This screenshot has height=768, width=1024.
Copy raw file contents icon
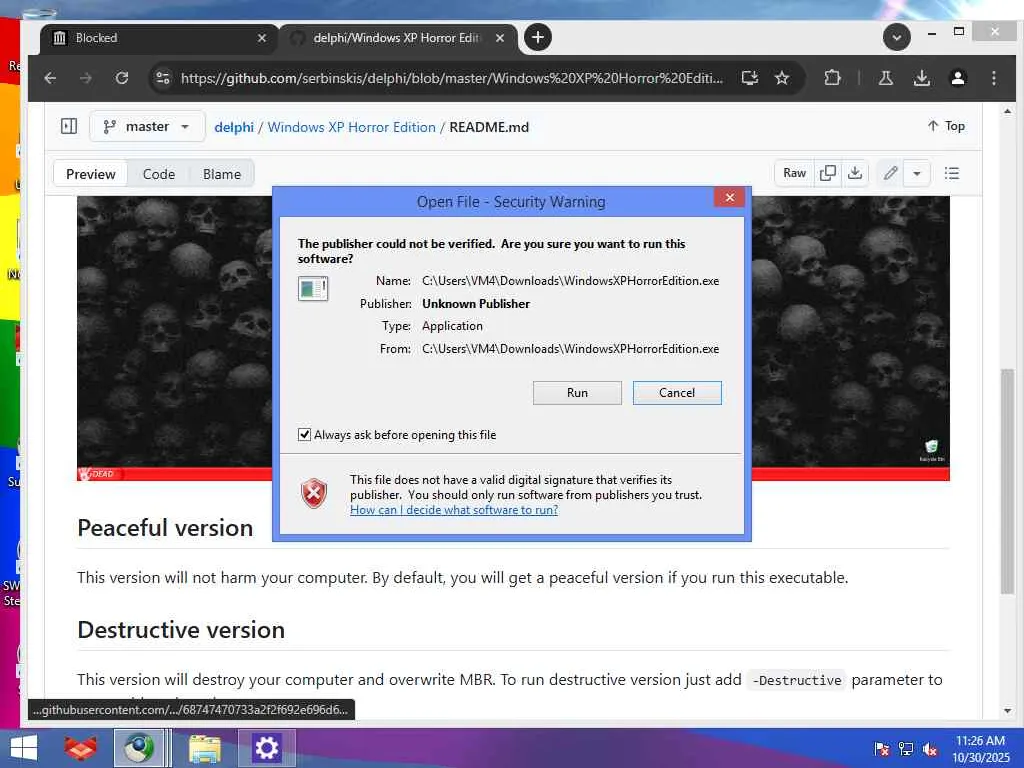pyautogui.click(x=827, y=173)
